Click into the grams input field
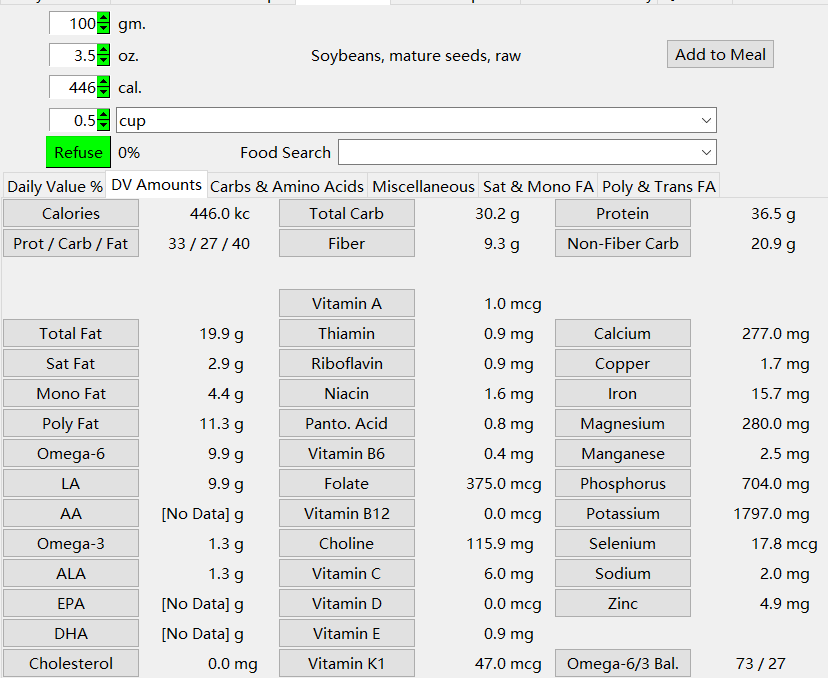Viewport: 828px width, 678px height. coord(73,24)
